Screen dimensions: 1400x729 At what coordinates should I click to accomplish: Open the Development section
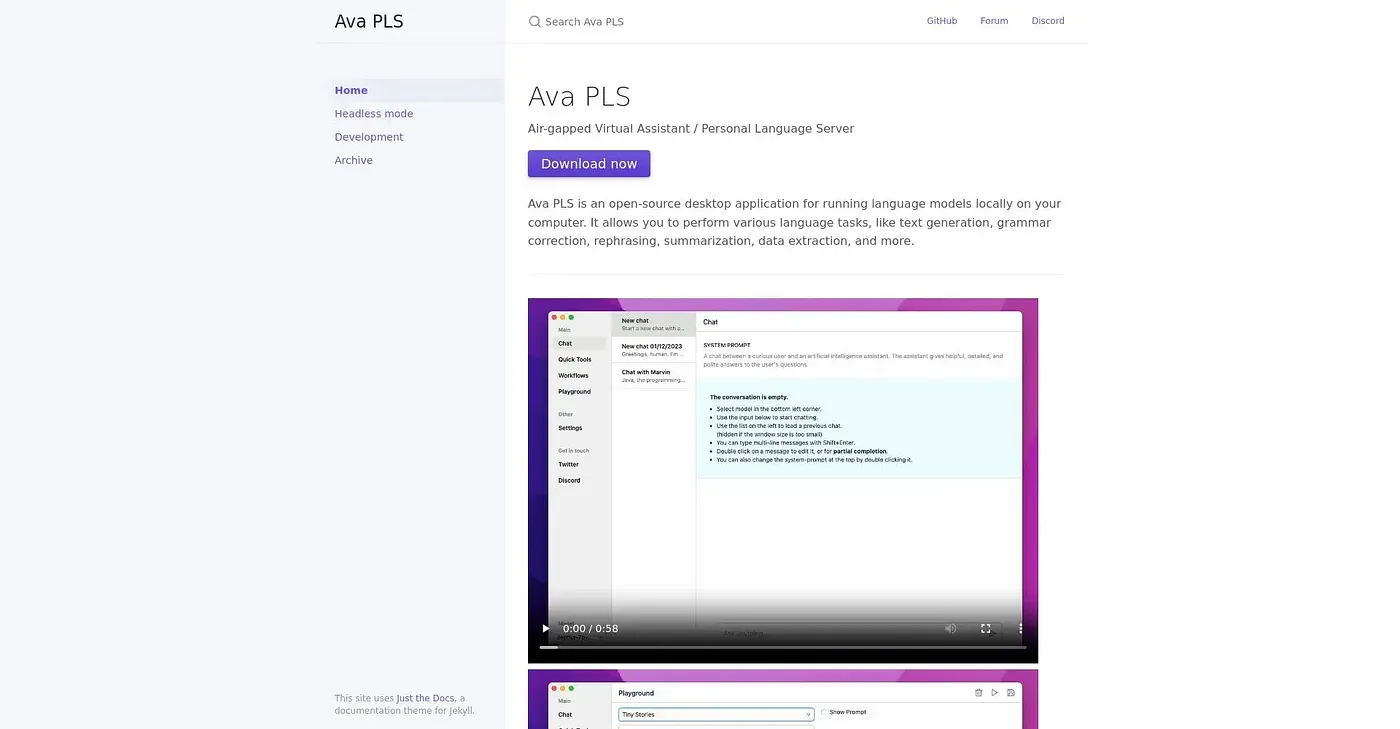[x=369, y=137]
